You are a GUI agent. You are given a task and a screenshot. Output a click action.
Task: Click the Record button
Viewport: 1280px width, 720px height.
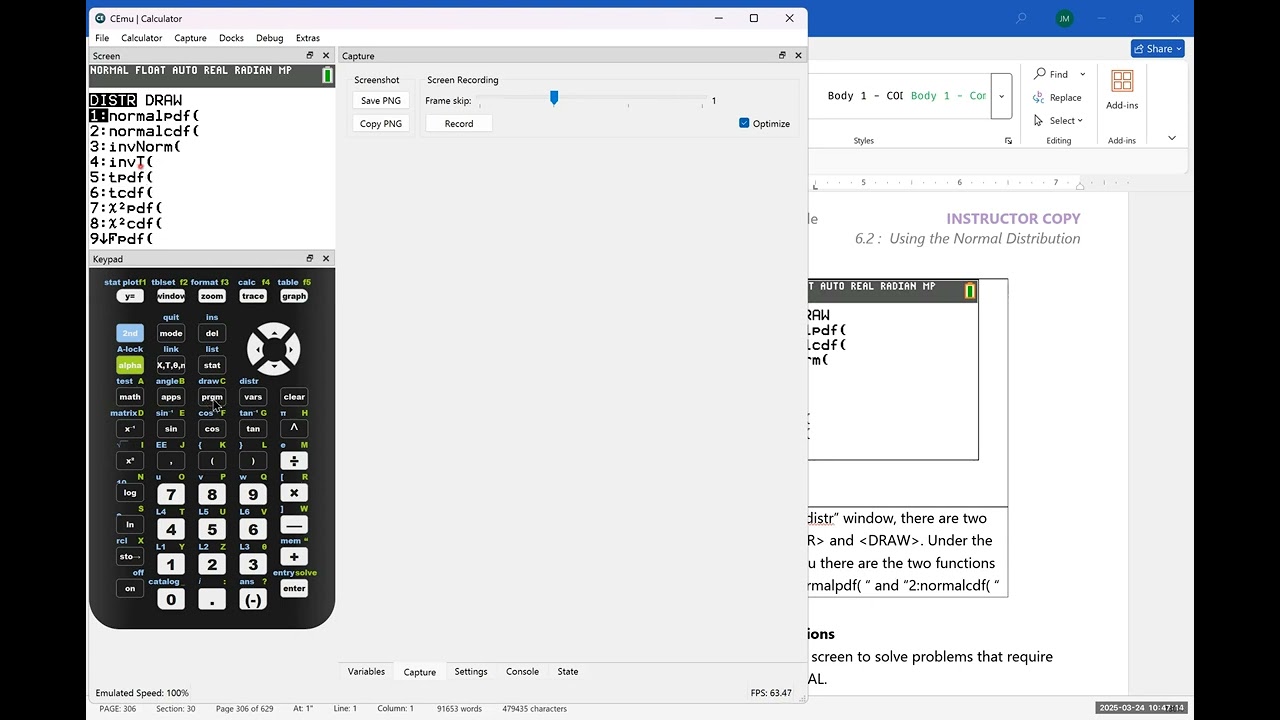coord(459,123)
